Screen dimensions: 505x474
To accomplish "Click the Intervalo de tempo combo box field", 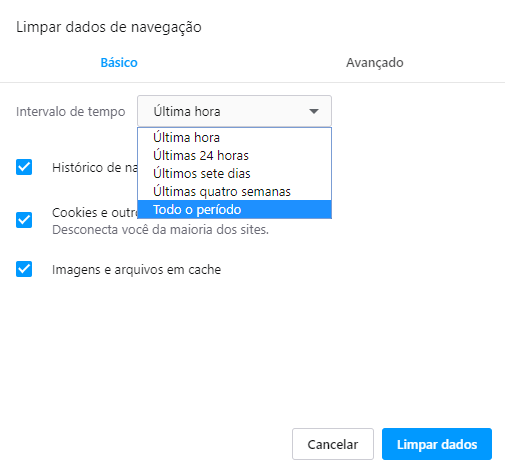I will [234, 111].
